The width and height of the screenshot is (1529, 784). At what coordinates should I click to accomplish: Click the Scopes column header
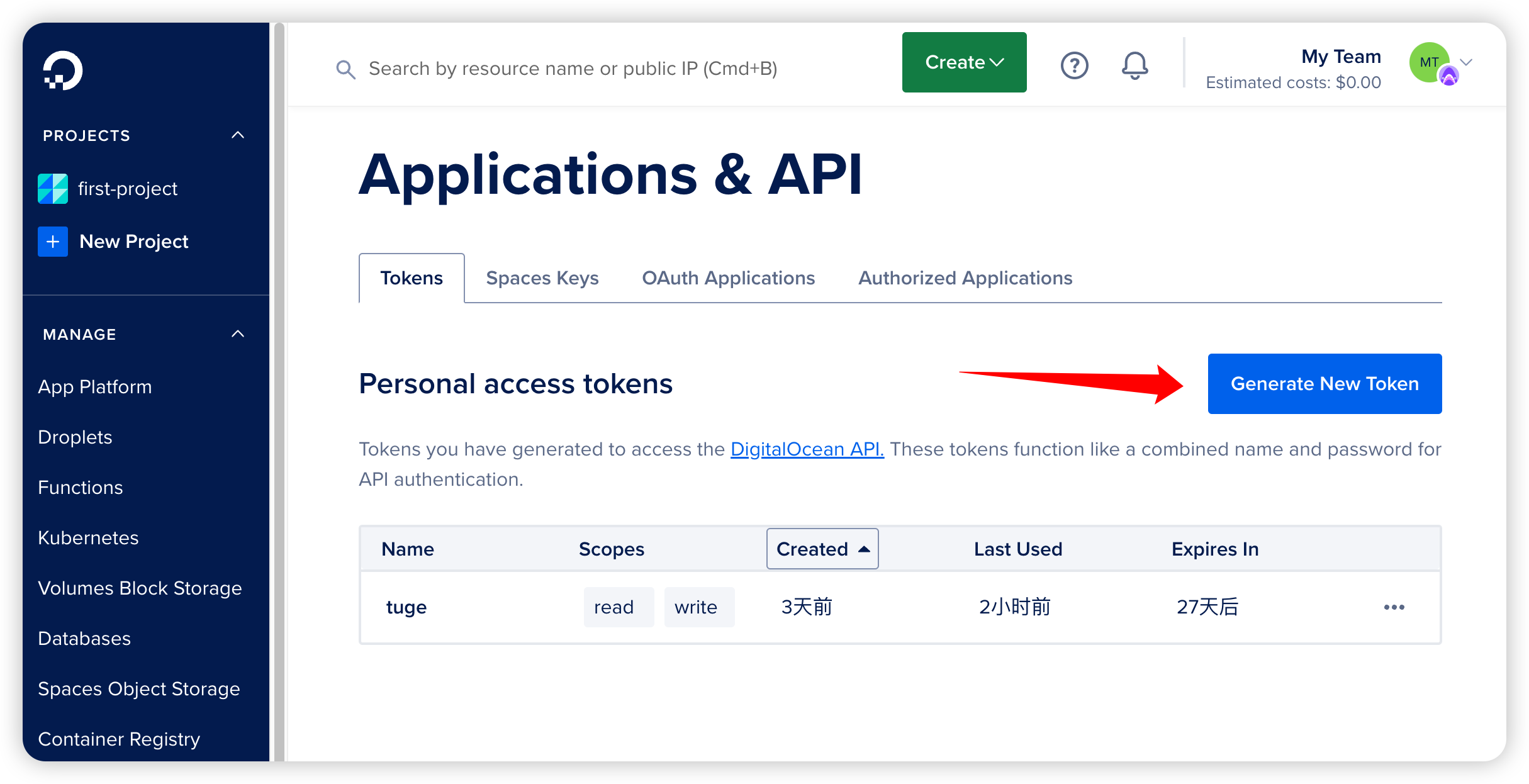612,549
